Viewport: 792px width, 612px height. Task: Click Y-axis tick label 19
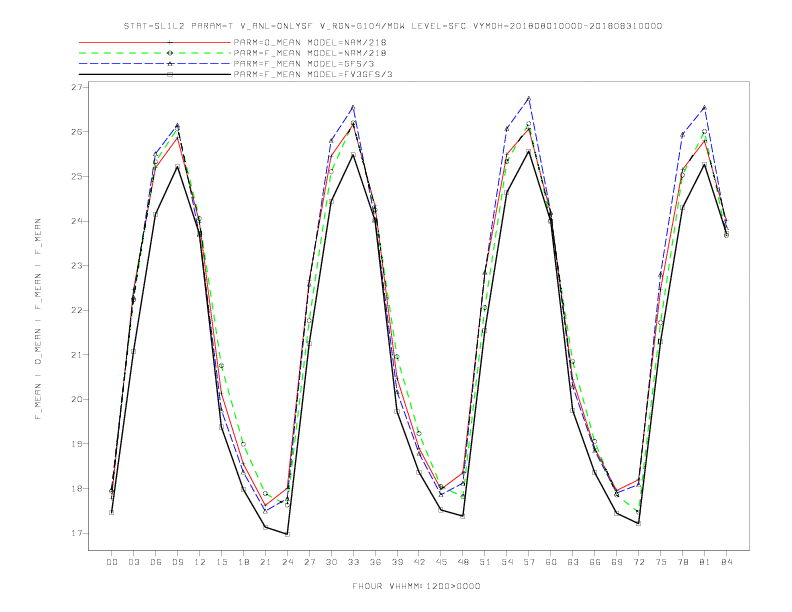77,444
